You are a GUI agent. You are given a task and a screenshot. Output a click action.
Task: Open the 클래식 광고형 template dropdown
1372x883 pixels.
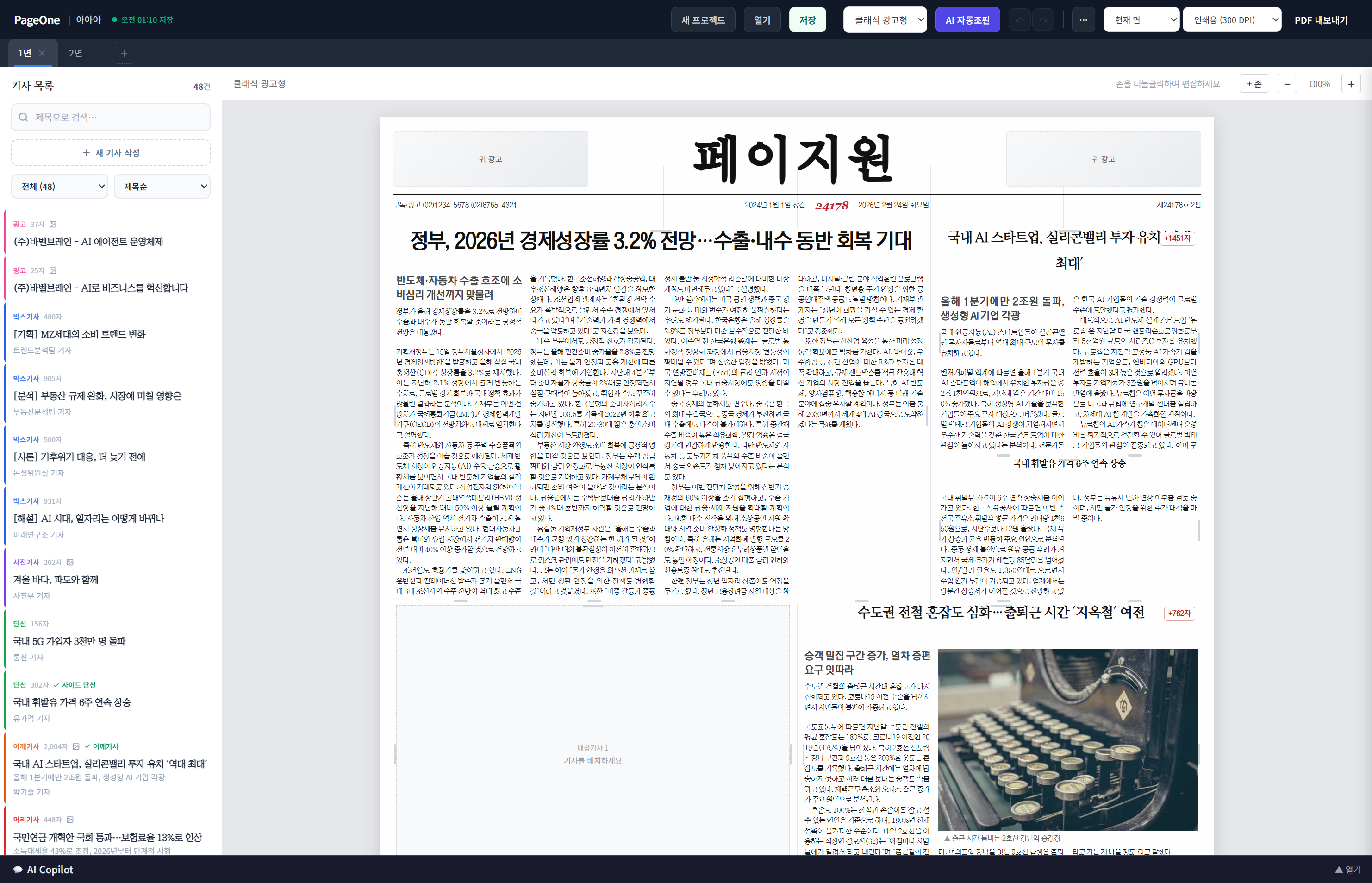pyautogui.click(x=885, y=19)
